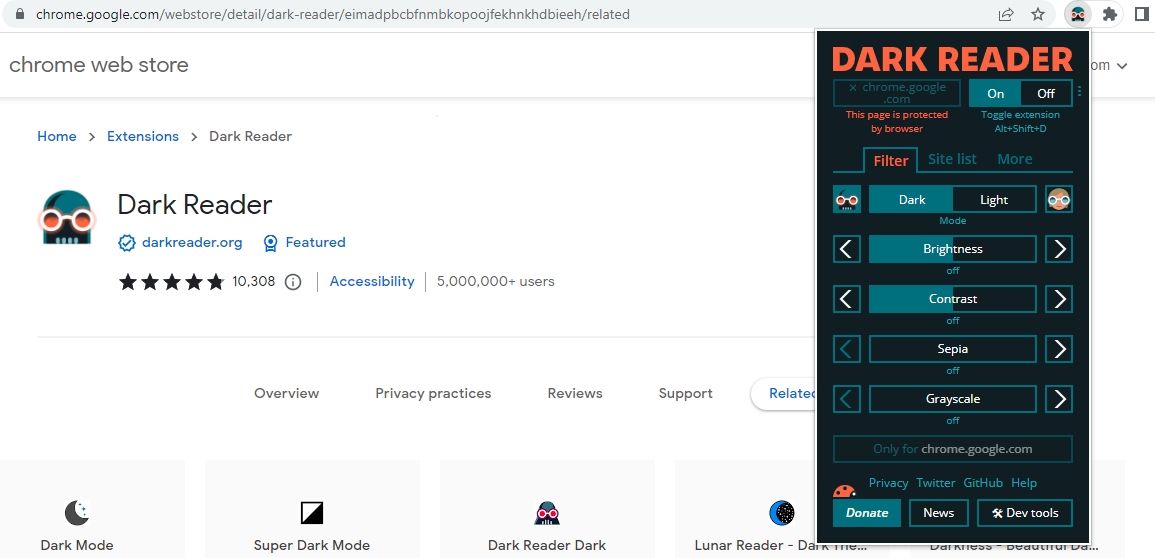Screen dimensions: 1155x558
Task: Open the GitHub link
Action: coord(983,483)
